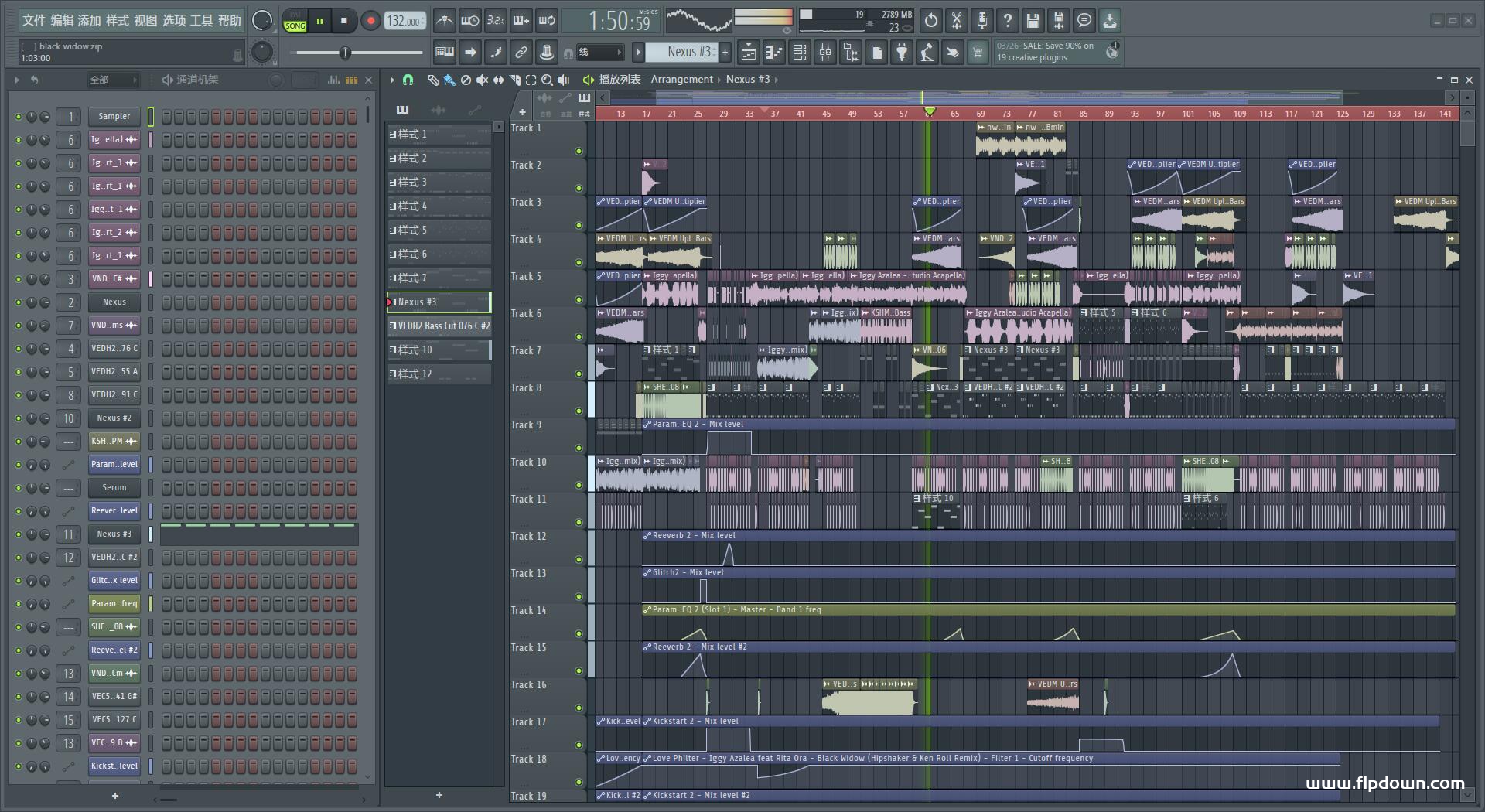Mute playlist Track 5
1485x812 pixels.
point(579,299)
